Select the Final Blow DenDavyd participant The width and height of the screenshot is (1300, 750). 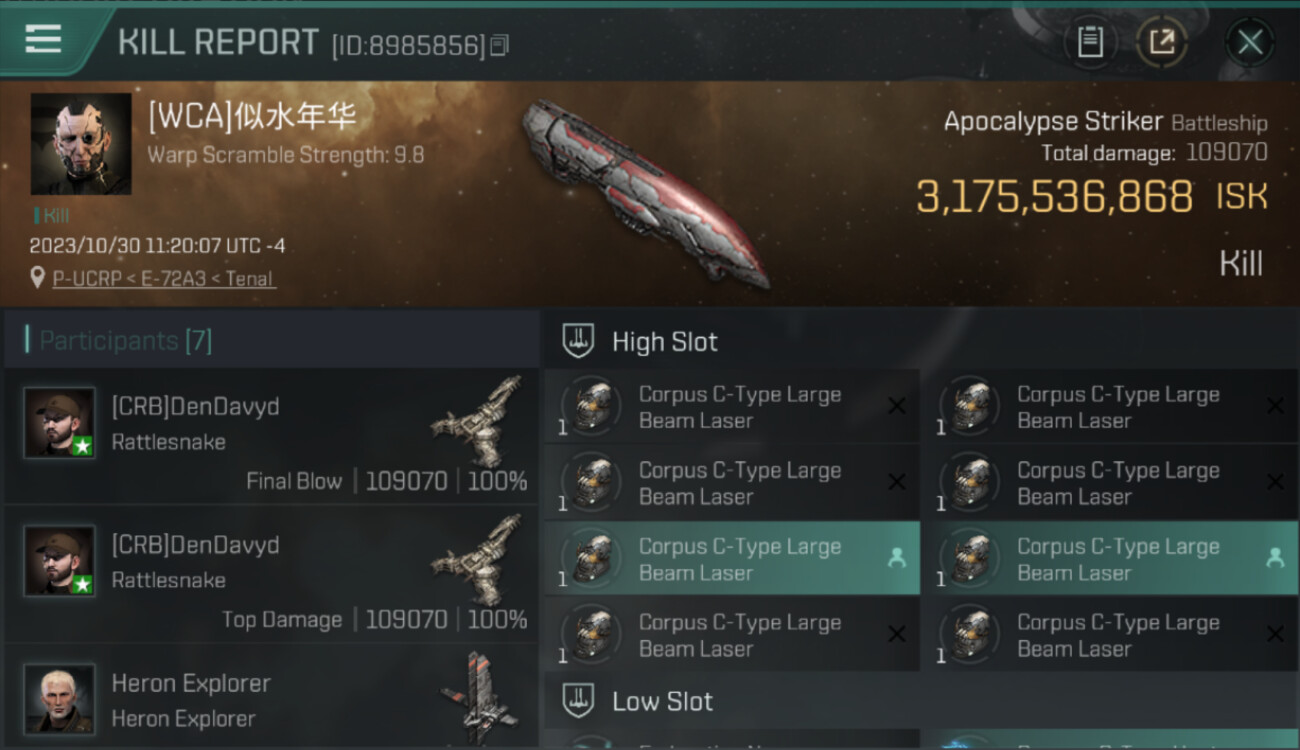(x=271, y=437)
